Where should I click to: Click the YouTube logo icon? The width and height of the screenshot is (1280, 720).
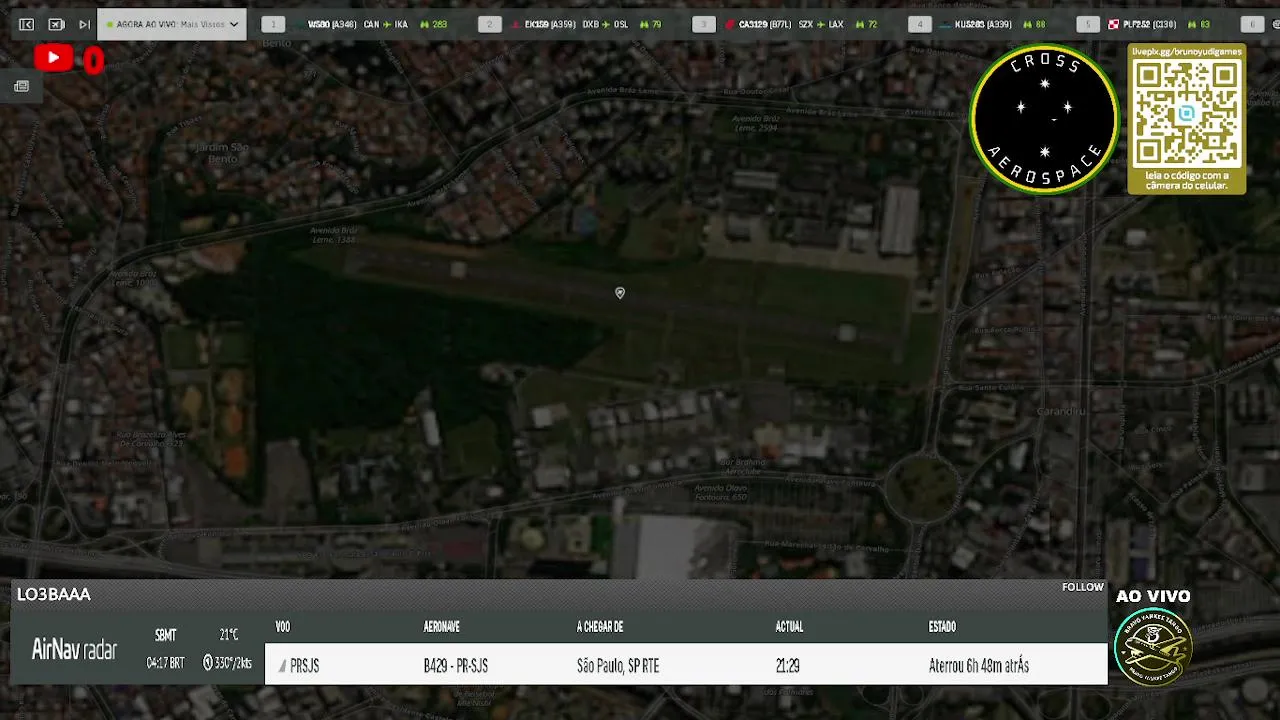coord(53,59)
